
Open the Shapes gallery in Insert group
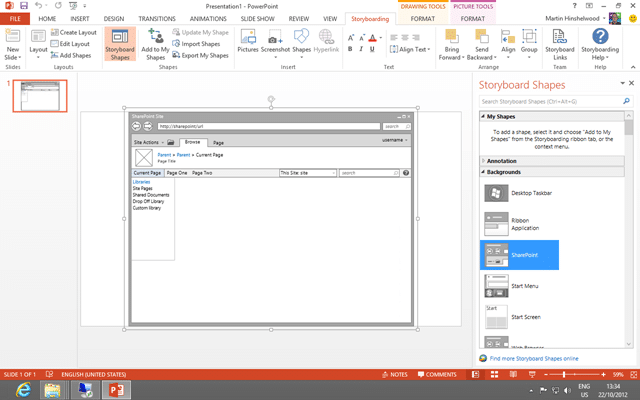302,43
